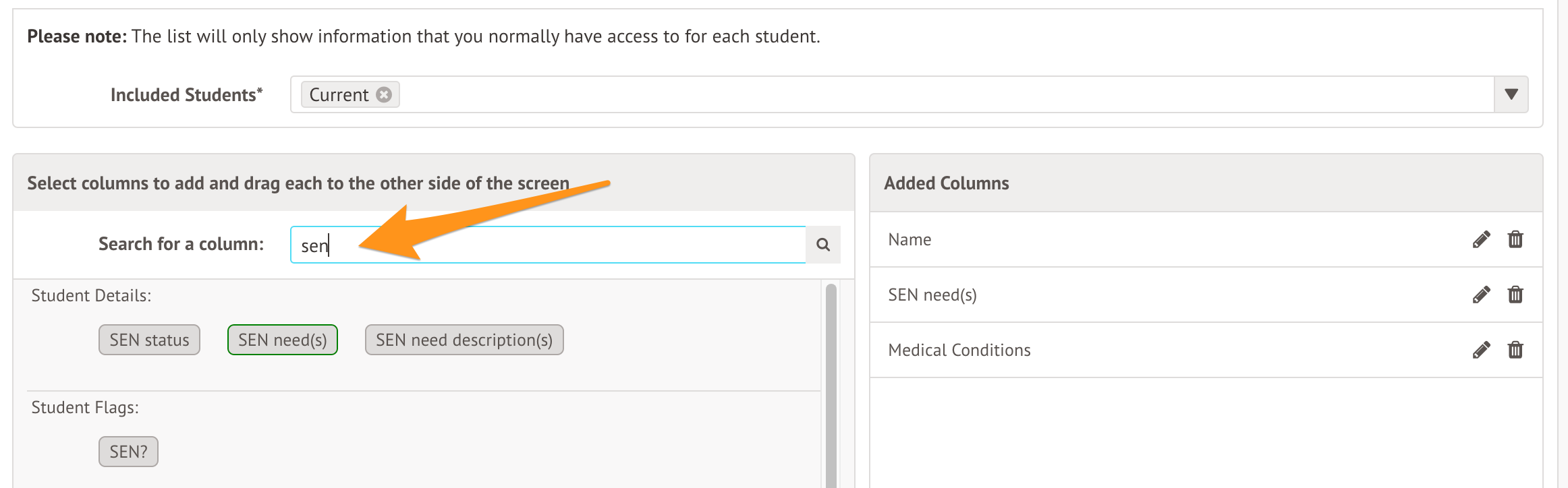
Task: Click the Student Flags section heading
Action: (x=85, y=407)
